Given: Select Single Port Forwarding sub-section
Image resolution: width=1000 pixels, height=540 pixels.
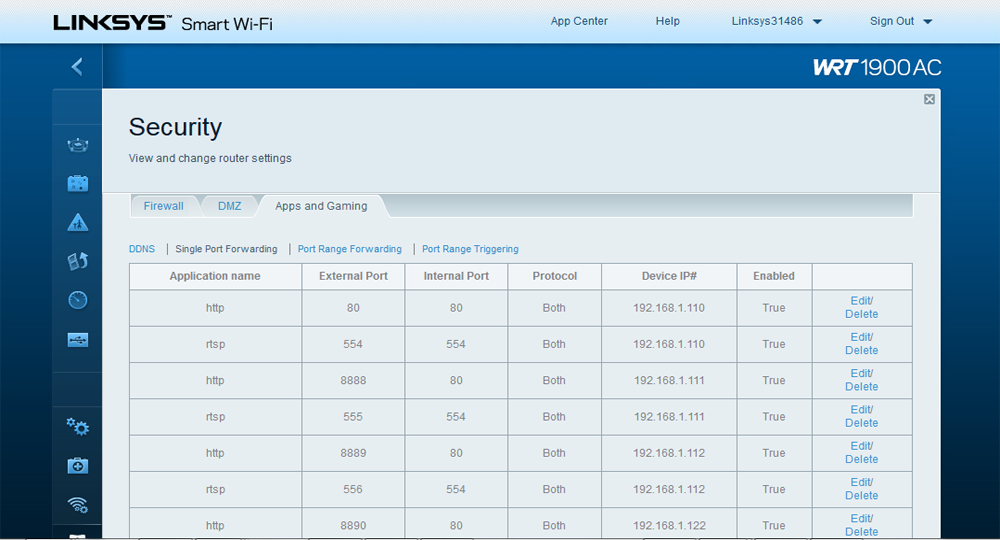Looking at the screenshot, I should coord(226,249).
